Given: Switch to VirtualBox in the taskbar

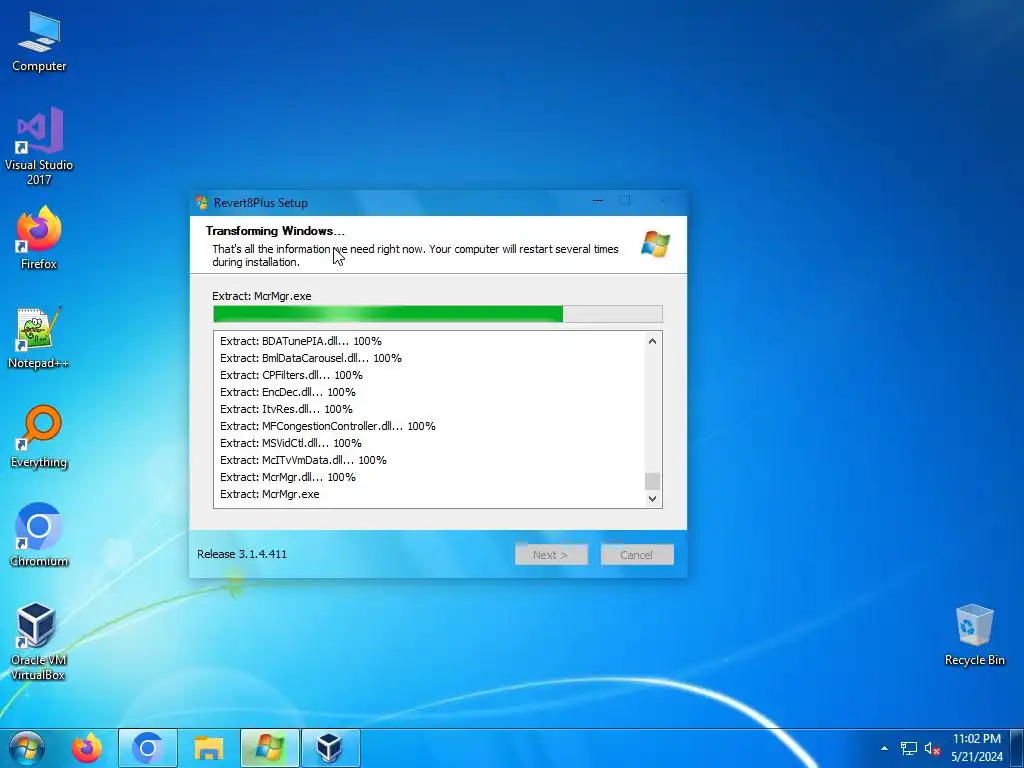Looking at the screenshot, I should click(330, 748).
